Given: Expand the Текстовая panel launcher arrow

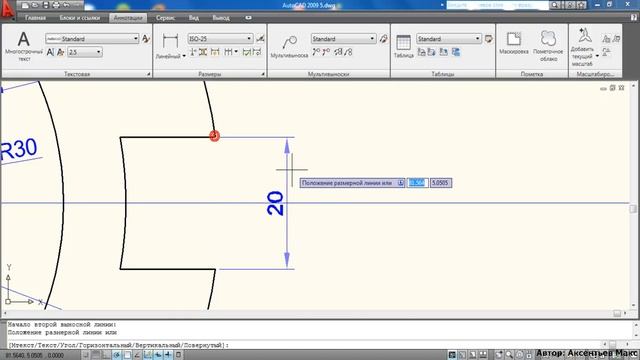Looking at the screenshot, I should (149, 74).
